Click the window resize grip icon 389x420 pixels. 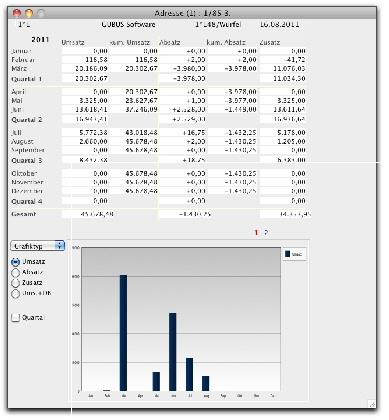372,403
